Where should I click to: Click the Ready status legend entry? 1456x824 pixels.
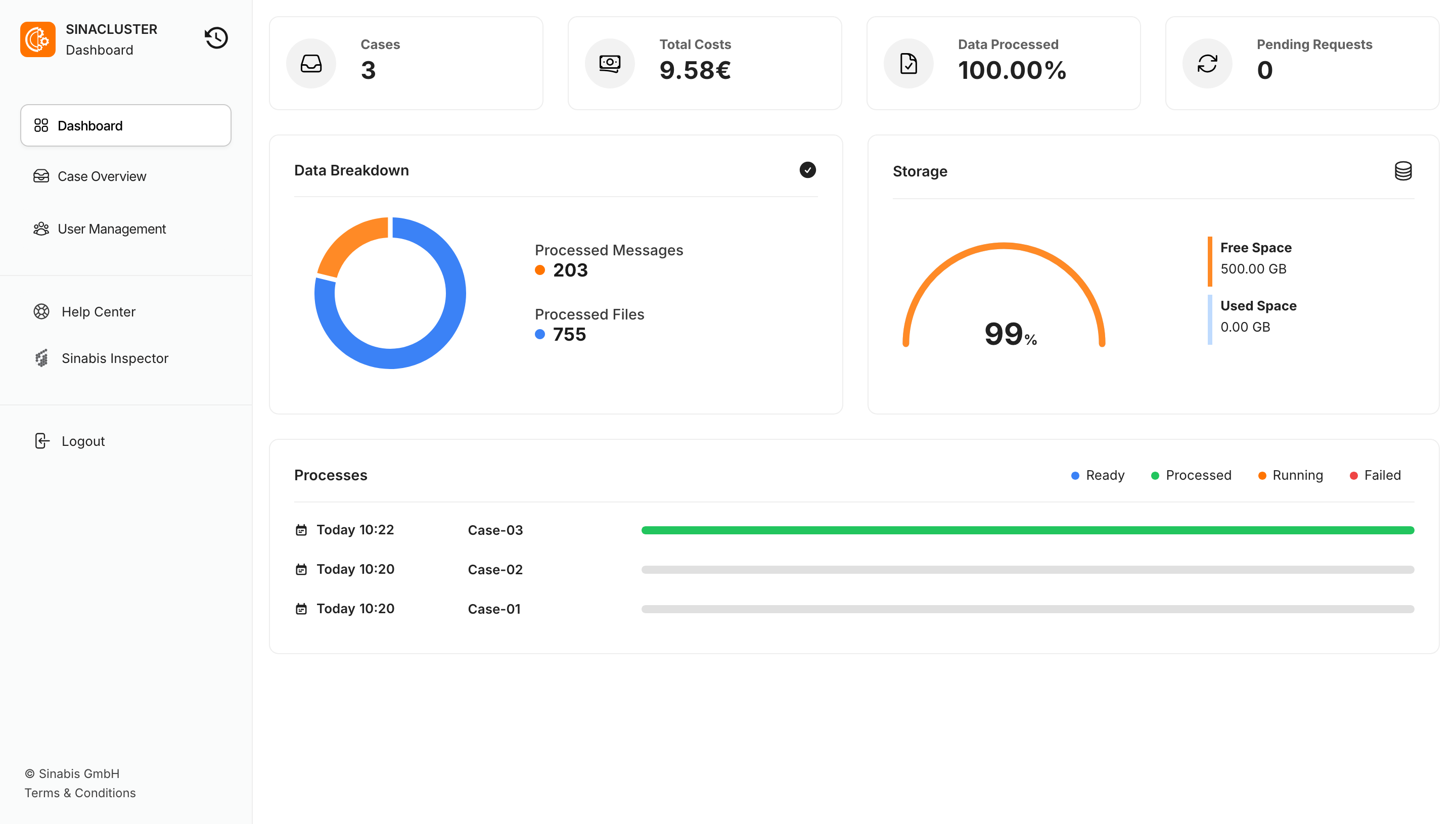pos(1098,475)
